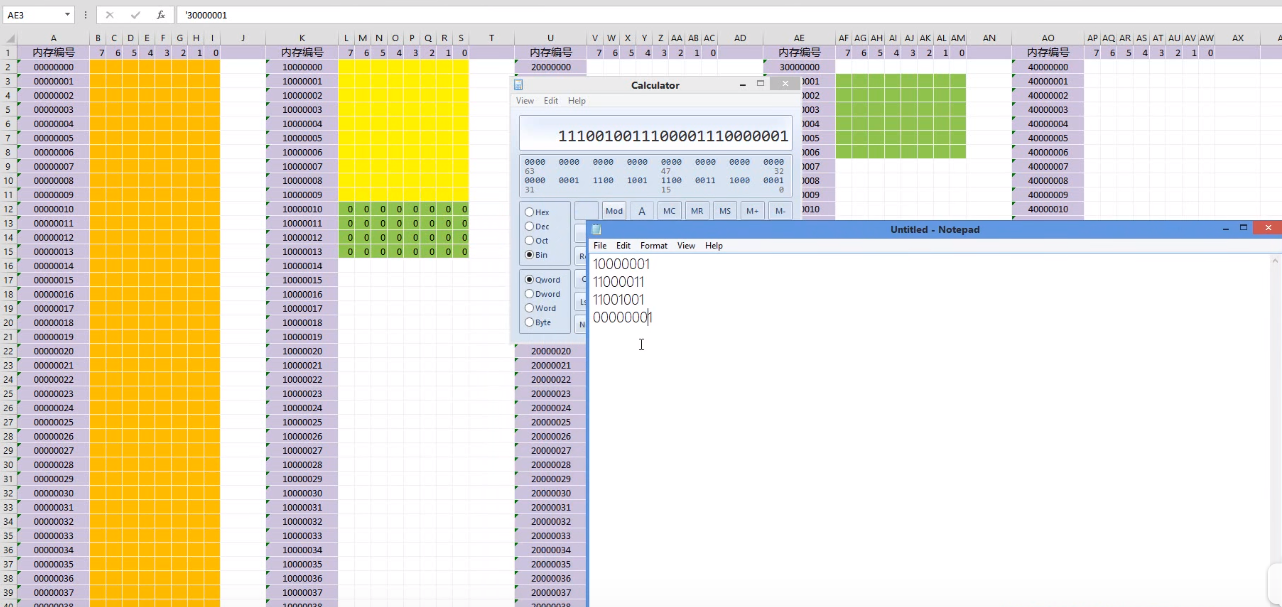
Task: Click the Calculator binary result display
Action: [656, 133]
